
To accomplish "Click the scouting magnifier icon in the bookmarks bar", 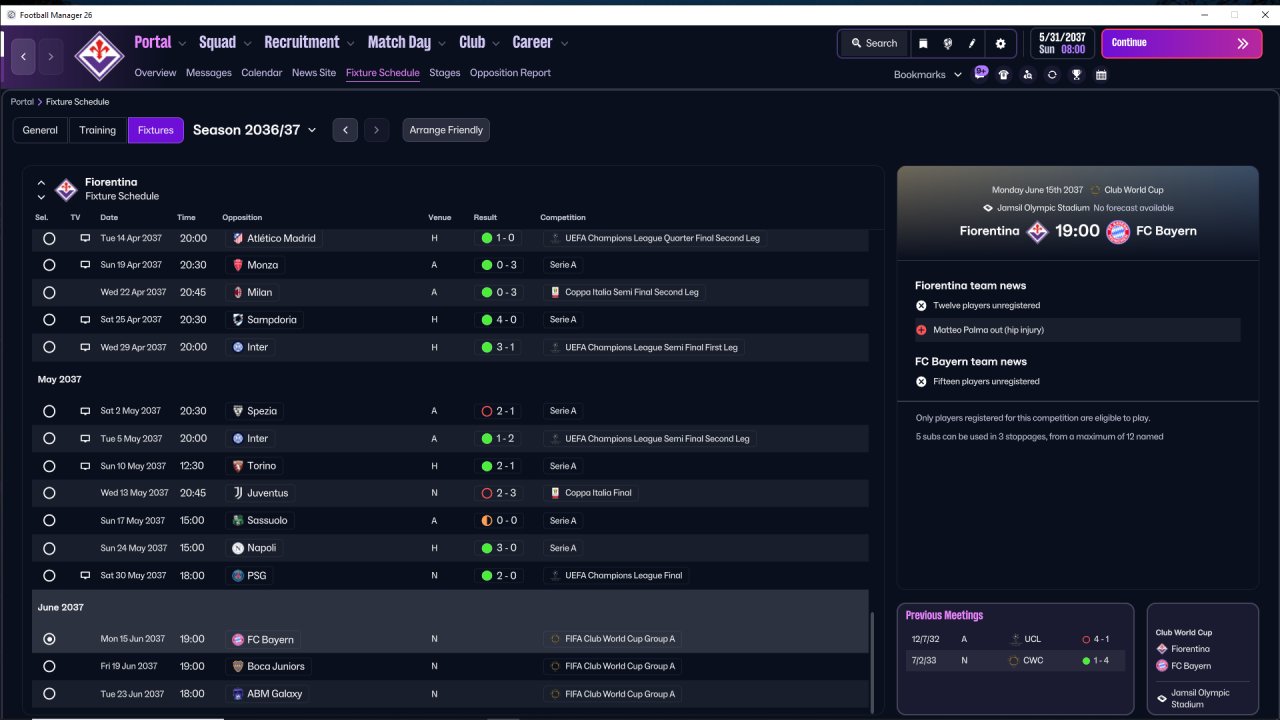I will click(1027, 75).
